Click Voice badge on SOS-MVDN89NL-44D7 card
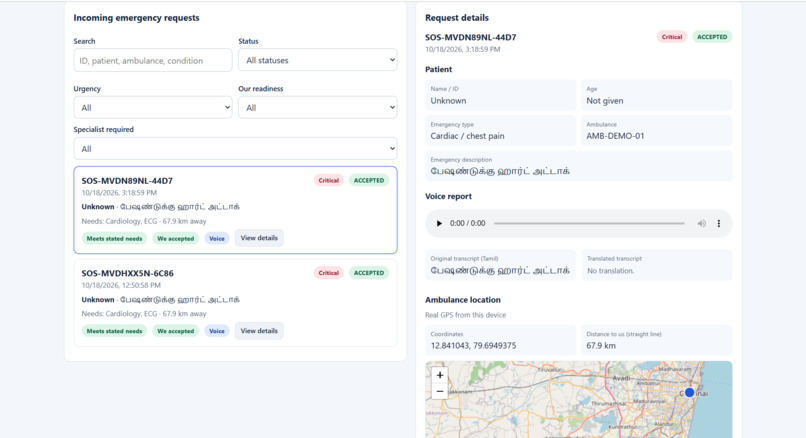806x438 pixels. pos(217,239)
